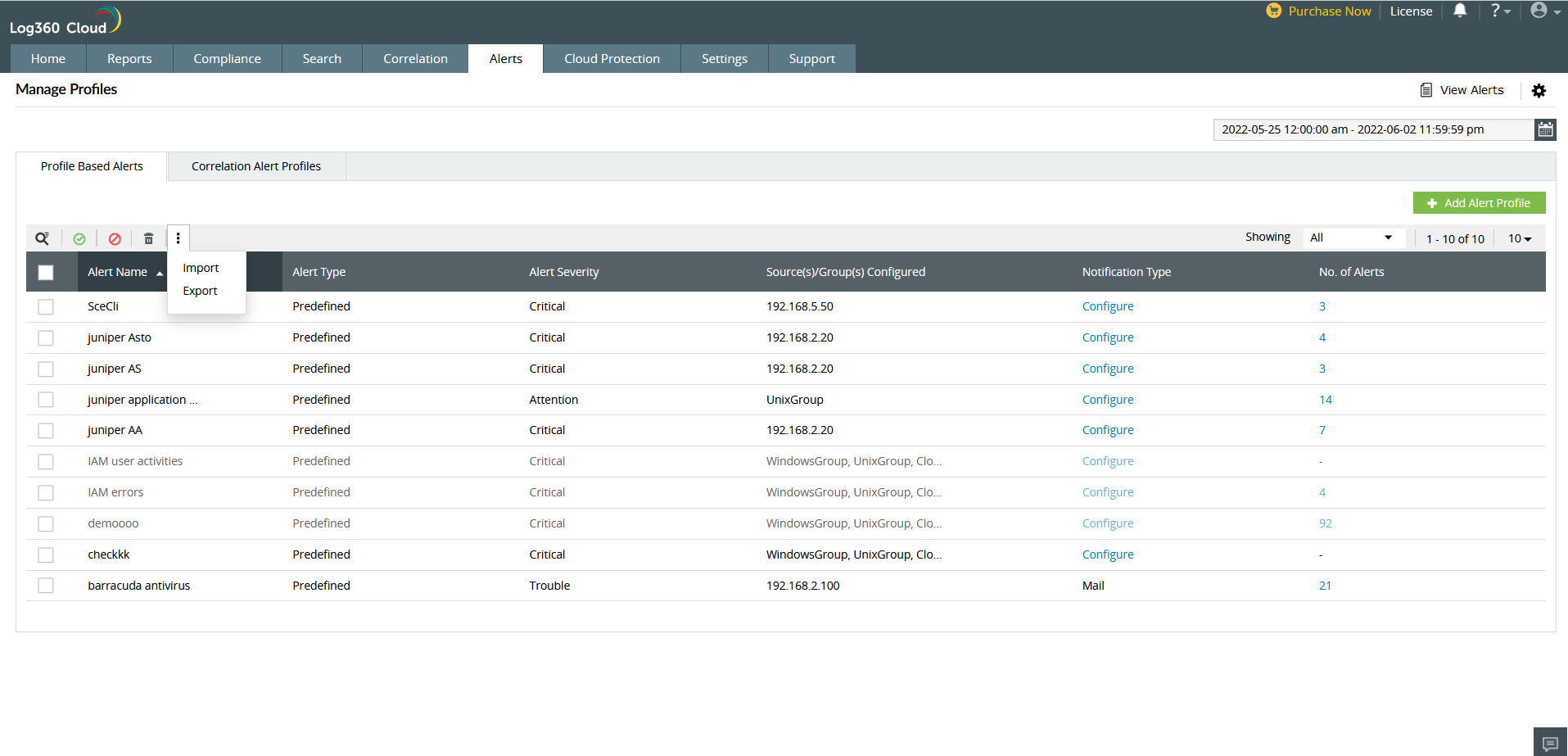This screenshot has width=1568, height=756.
Task: Click the trash delete profile icon
Action: pos(148,238)
